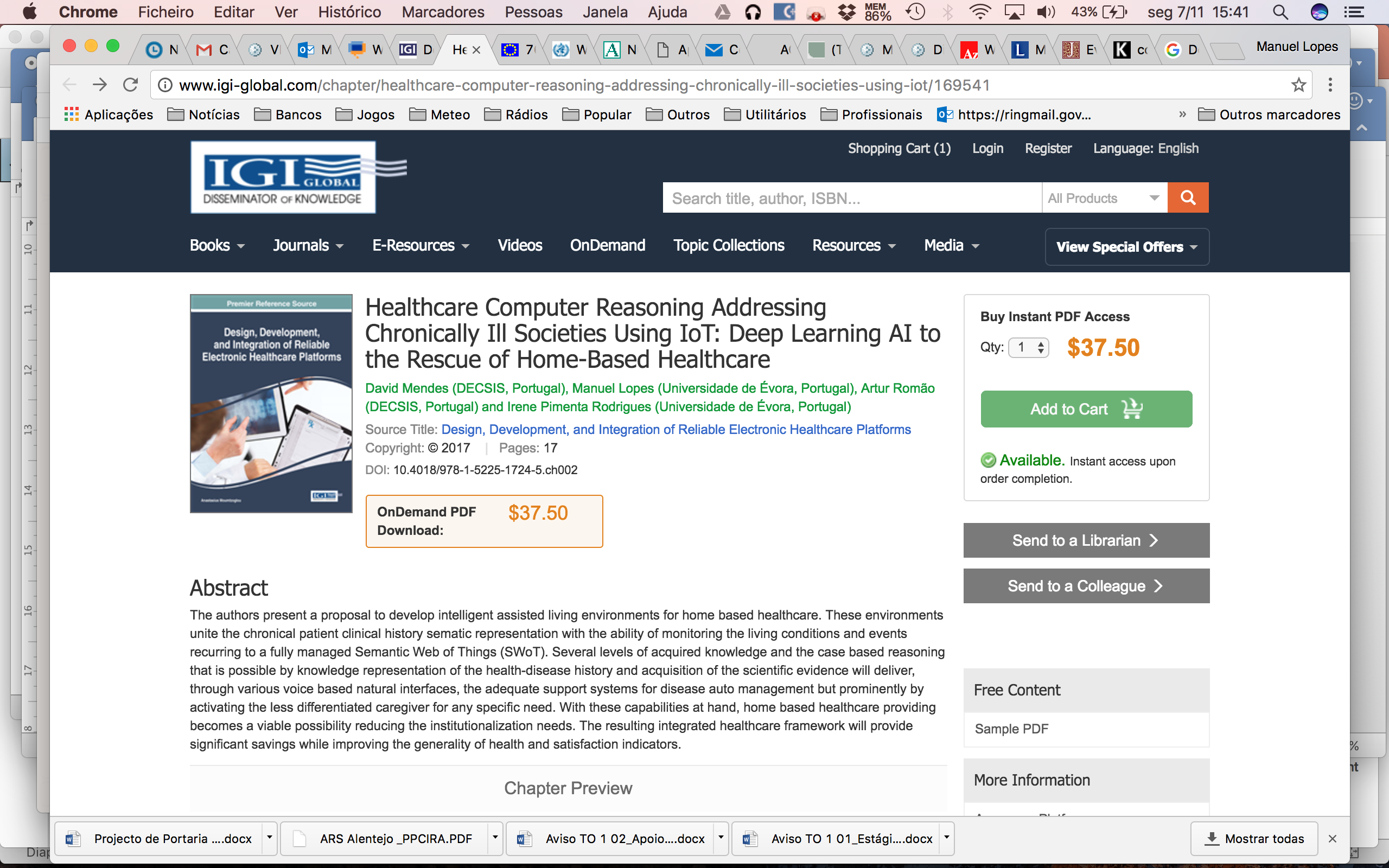Open the Aplicações apps grid icon

click(x=71, y=114)
